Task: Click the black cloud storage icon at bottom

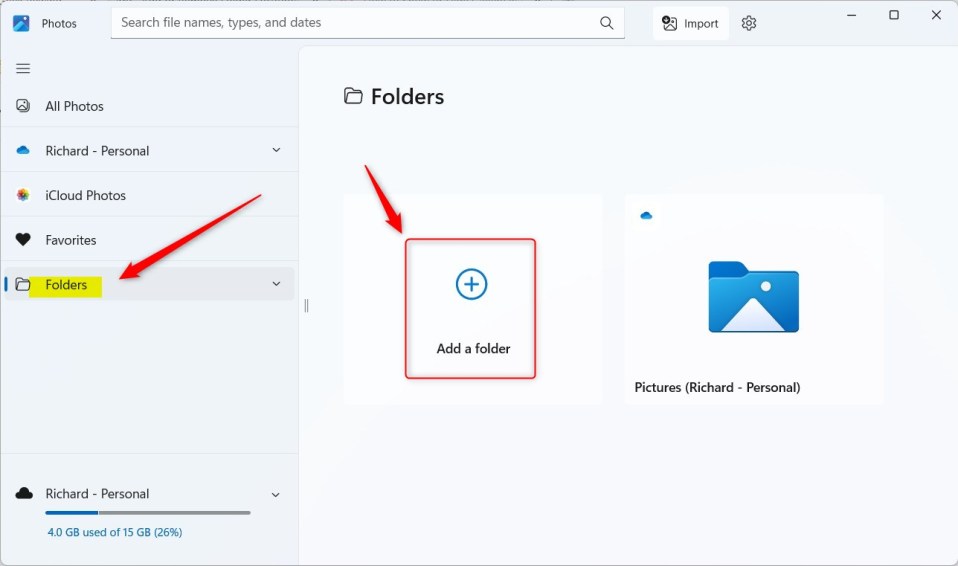Action: point(24,493)
